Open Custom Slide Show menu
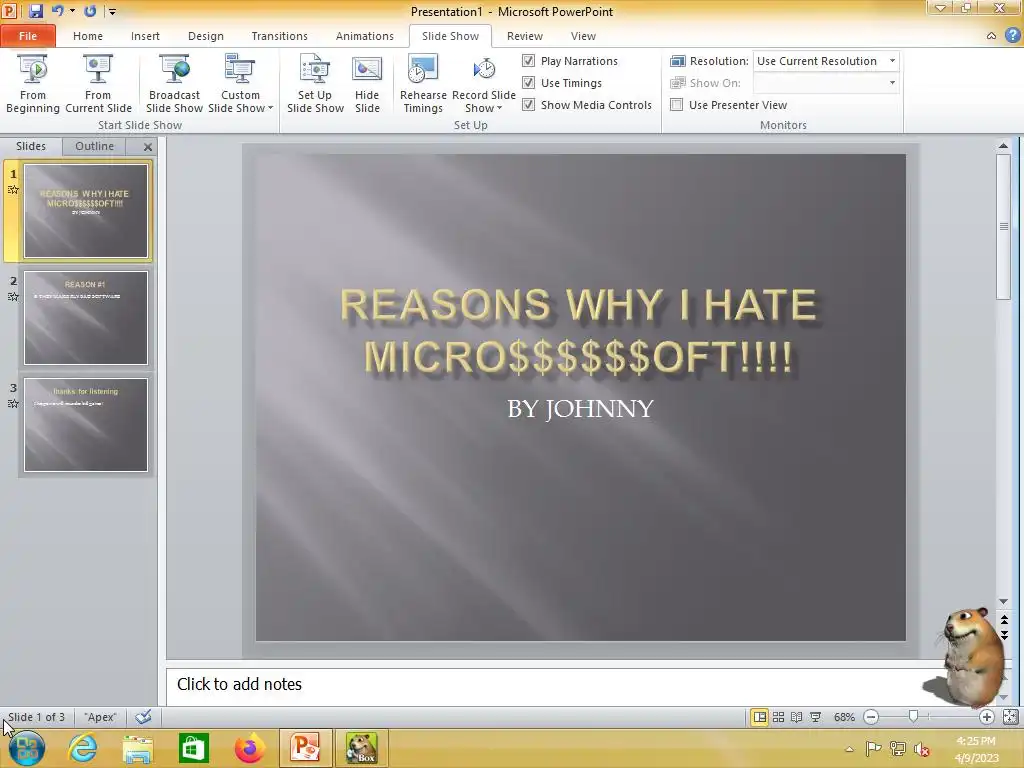The width and height of the screenshot is (1024, 768). point(240,84)
